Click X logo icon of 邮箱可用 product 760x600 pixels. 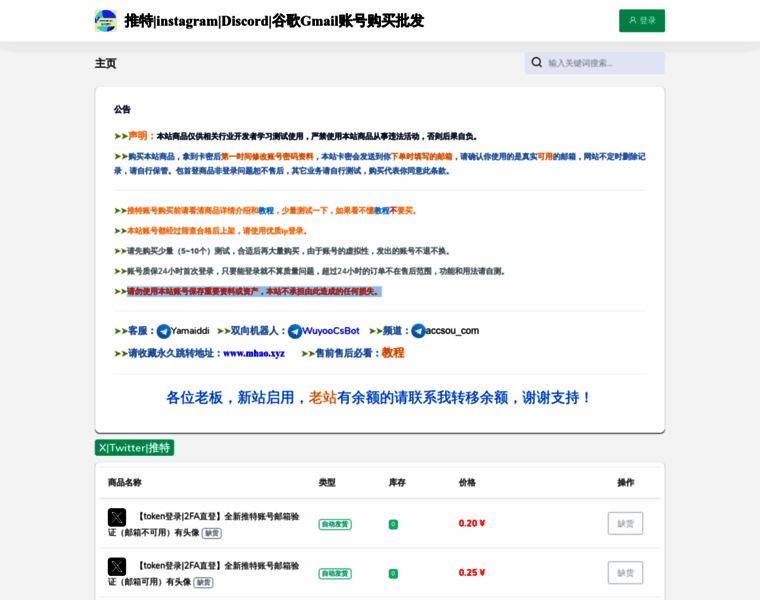pos(117,567)
